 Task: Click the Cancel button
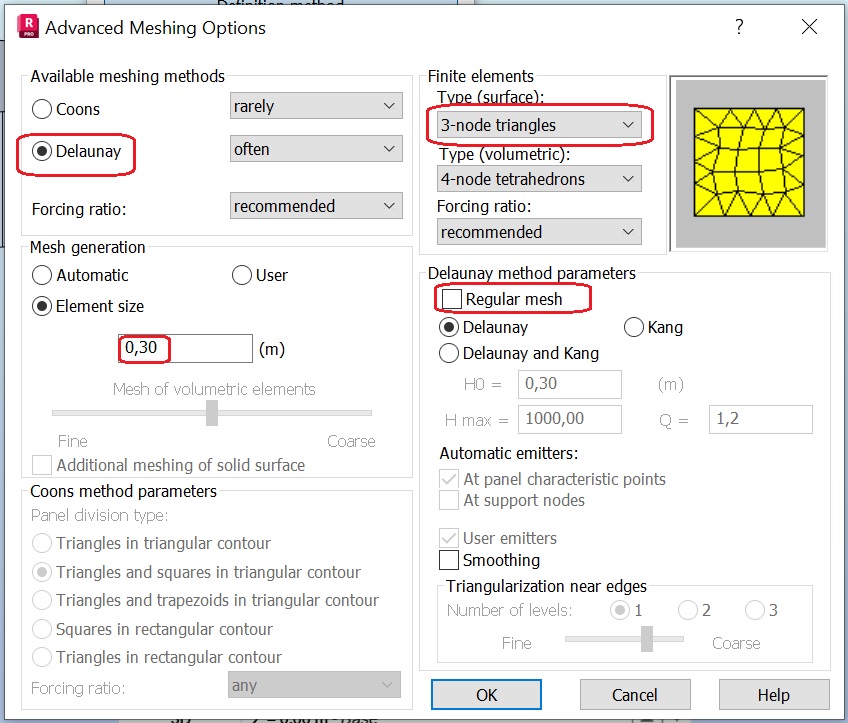coord(635,695)
